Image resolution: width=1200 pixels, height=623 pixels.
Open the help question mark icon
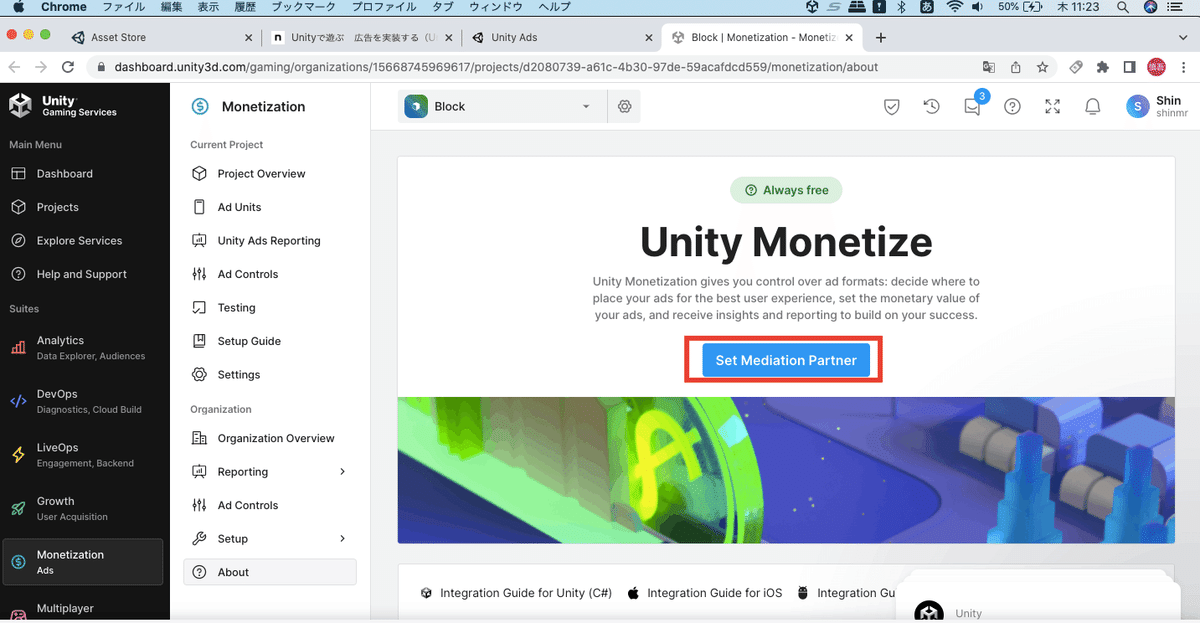tap(1012, 106)
